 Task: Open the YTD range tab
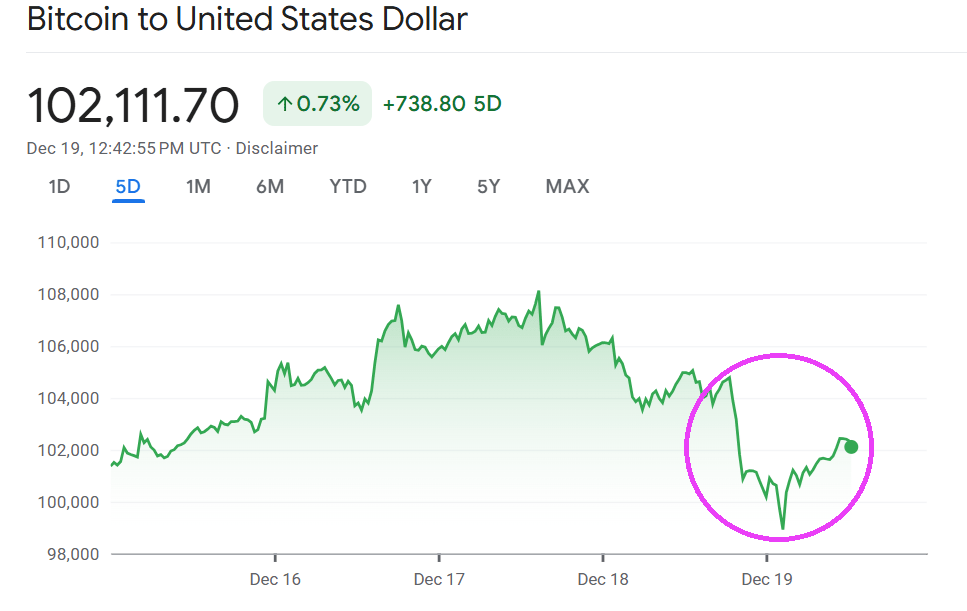coord(348,186)
